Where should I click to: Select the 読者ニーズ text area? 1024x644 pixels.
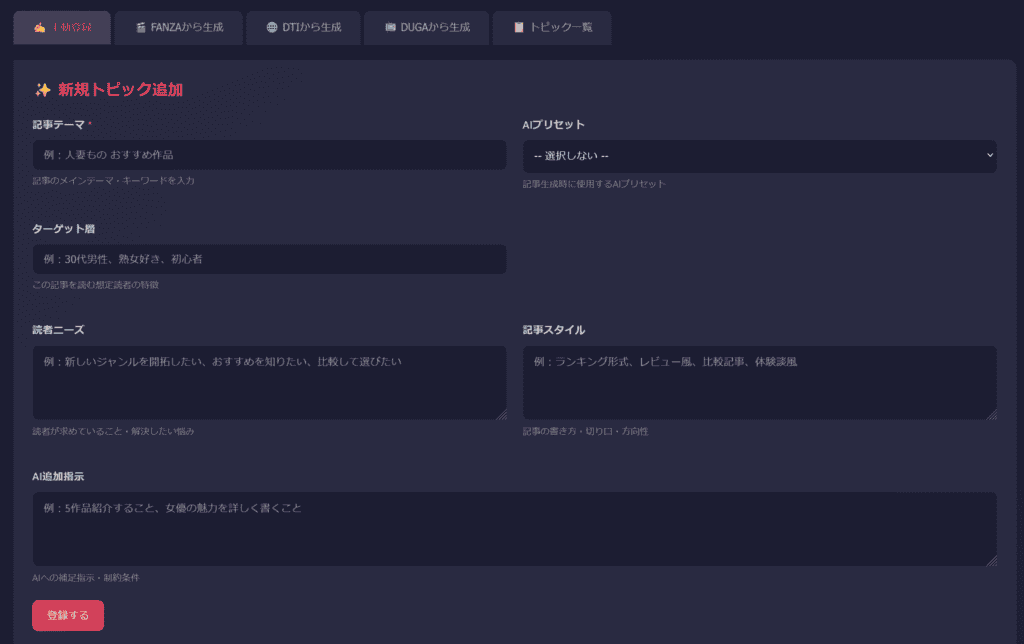coord(269,383)
